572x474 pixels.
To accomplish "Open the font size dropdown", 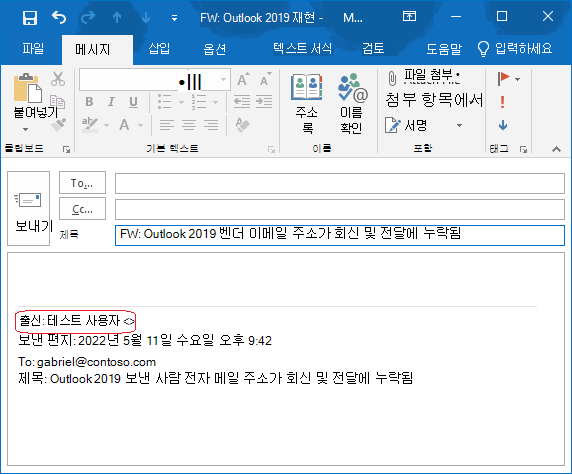I will click(223, 80).
